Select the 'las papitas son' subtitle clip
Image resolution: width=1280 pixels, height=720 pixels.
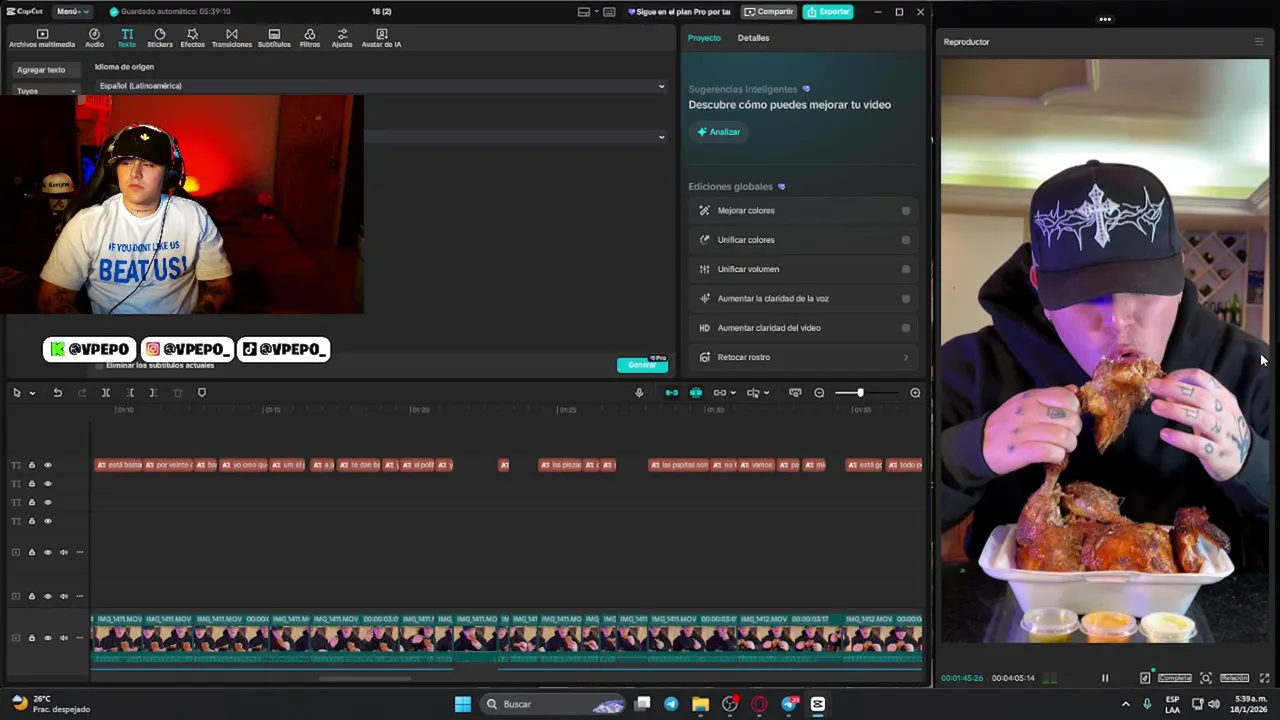coord(679,465)
